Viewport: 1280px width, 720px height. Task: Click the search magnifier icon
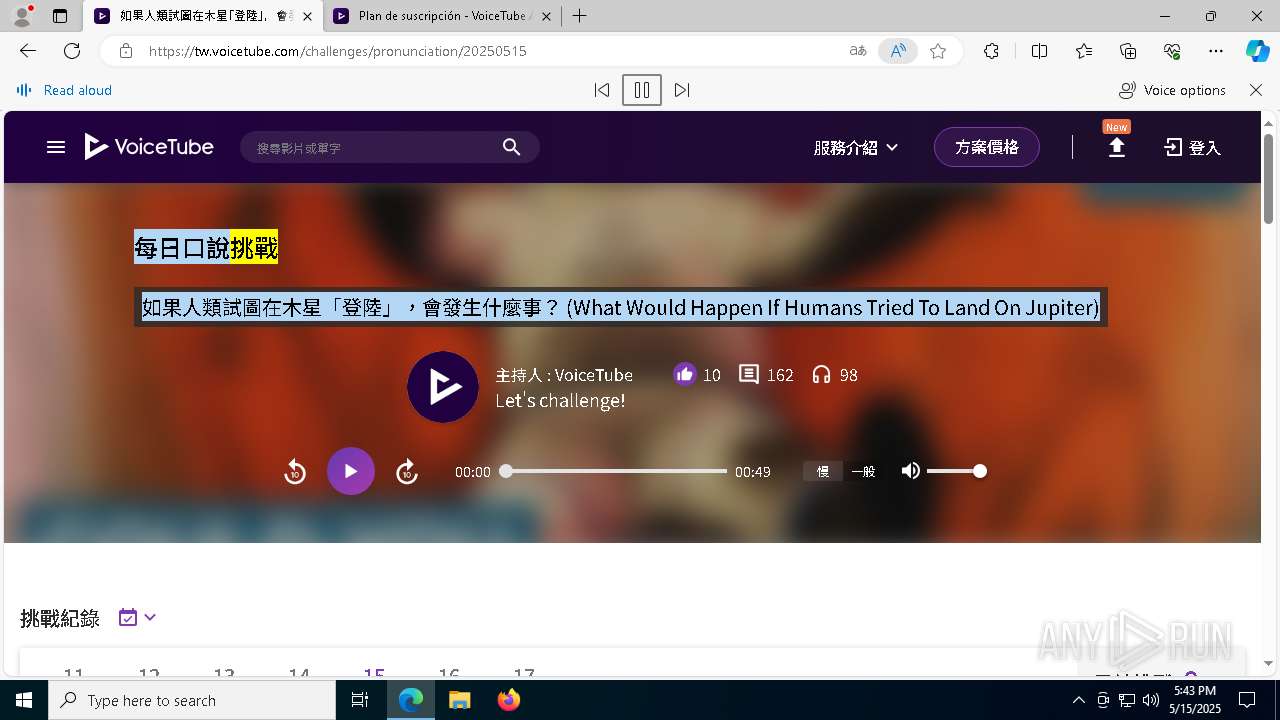pos(511,147)
